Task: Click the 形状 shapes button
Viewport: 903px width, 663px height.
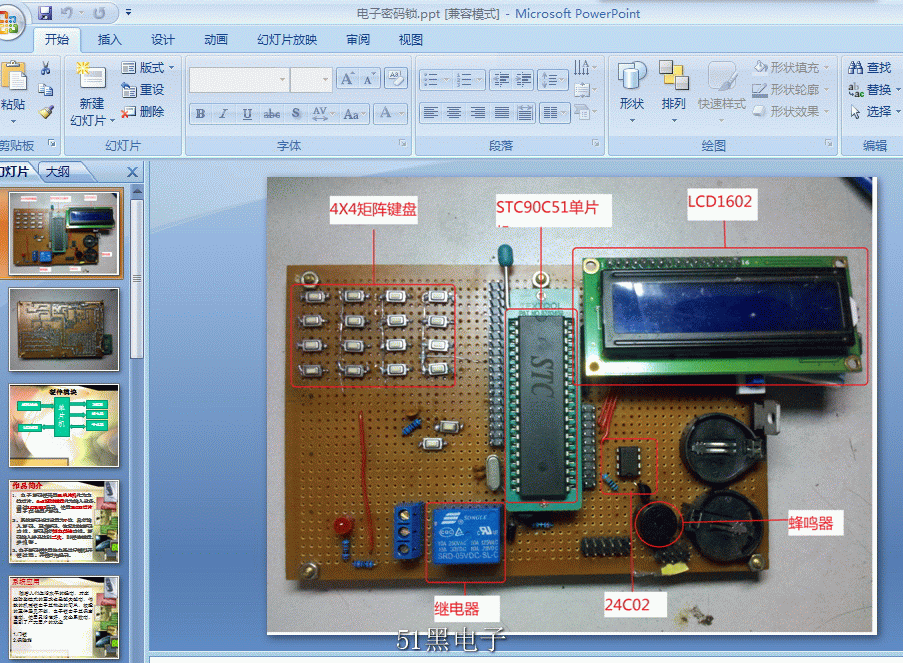Action: click(632, 91)
